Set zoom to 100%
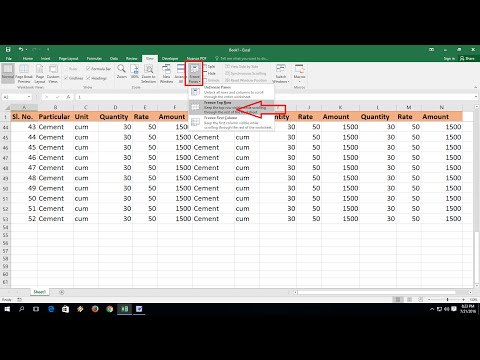Image resolution: width=480 pixels, height=360 pixels. click(135, 72)
